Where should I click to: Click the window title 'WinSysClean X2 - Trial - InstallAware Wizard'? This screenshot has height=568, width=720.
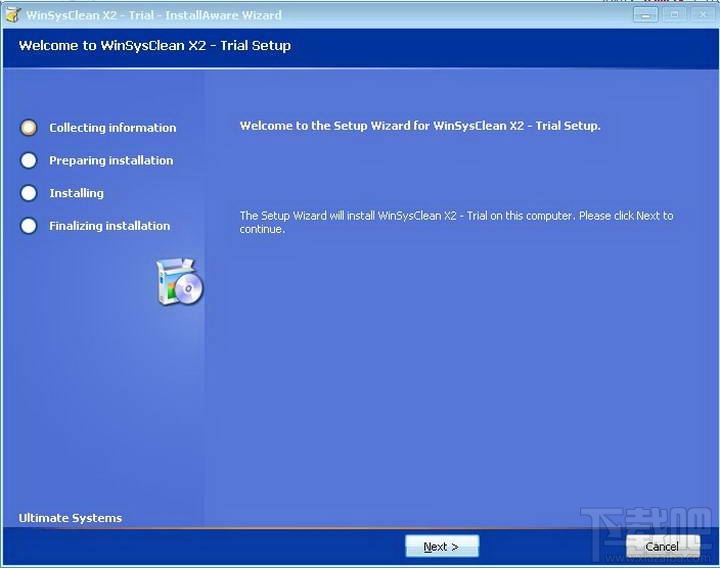point(154,15)
